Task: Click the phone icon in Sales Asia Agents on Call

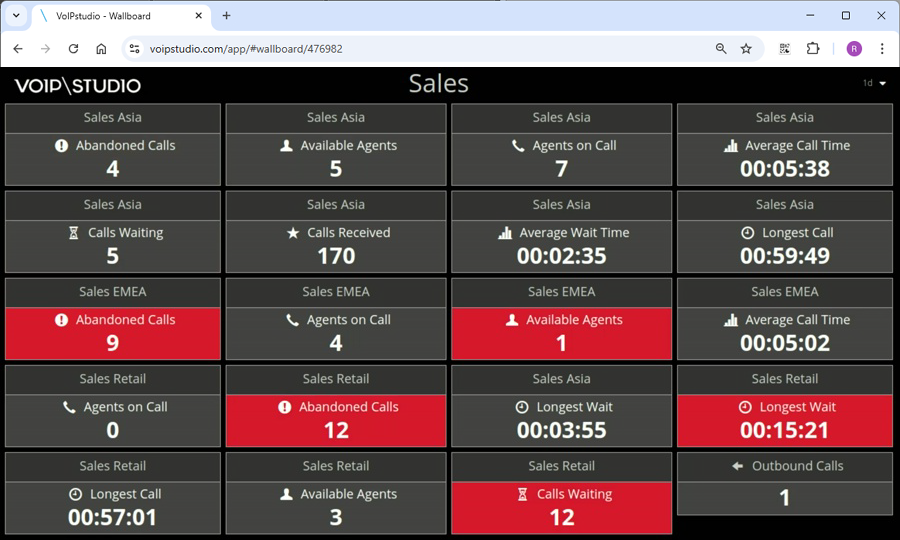Action: [x=518, y=146]
